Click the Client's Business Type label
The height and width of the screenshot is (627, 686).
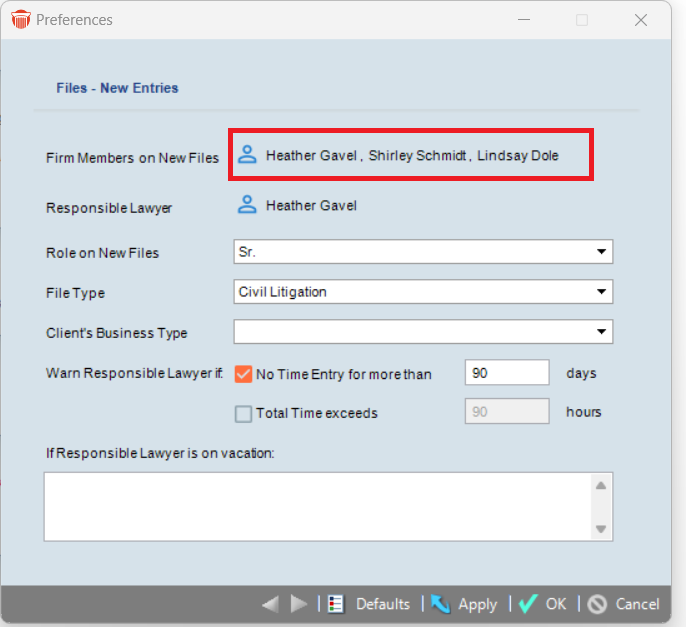(116, 333)
